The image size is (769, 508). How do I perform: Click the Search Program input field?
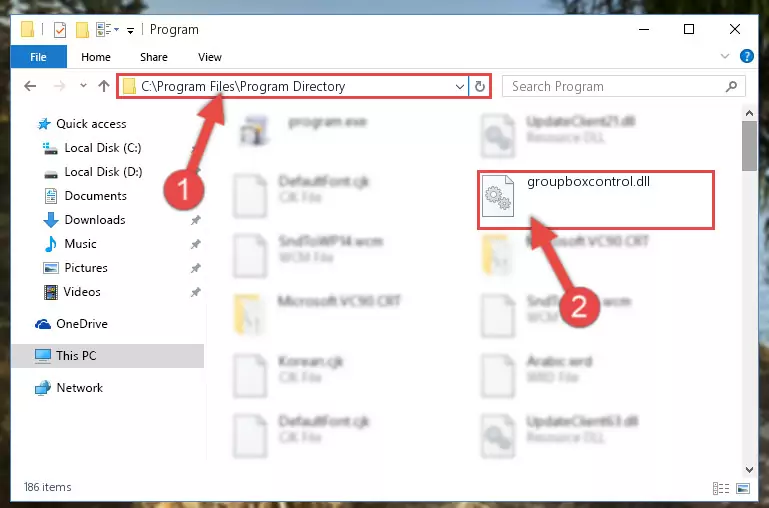point(624,86)
